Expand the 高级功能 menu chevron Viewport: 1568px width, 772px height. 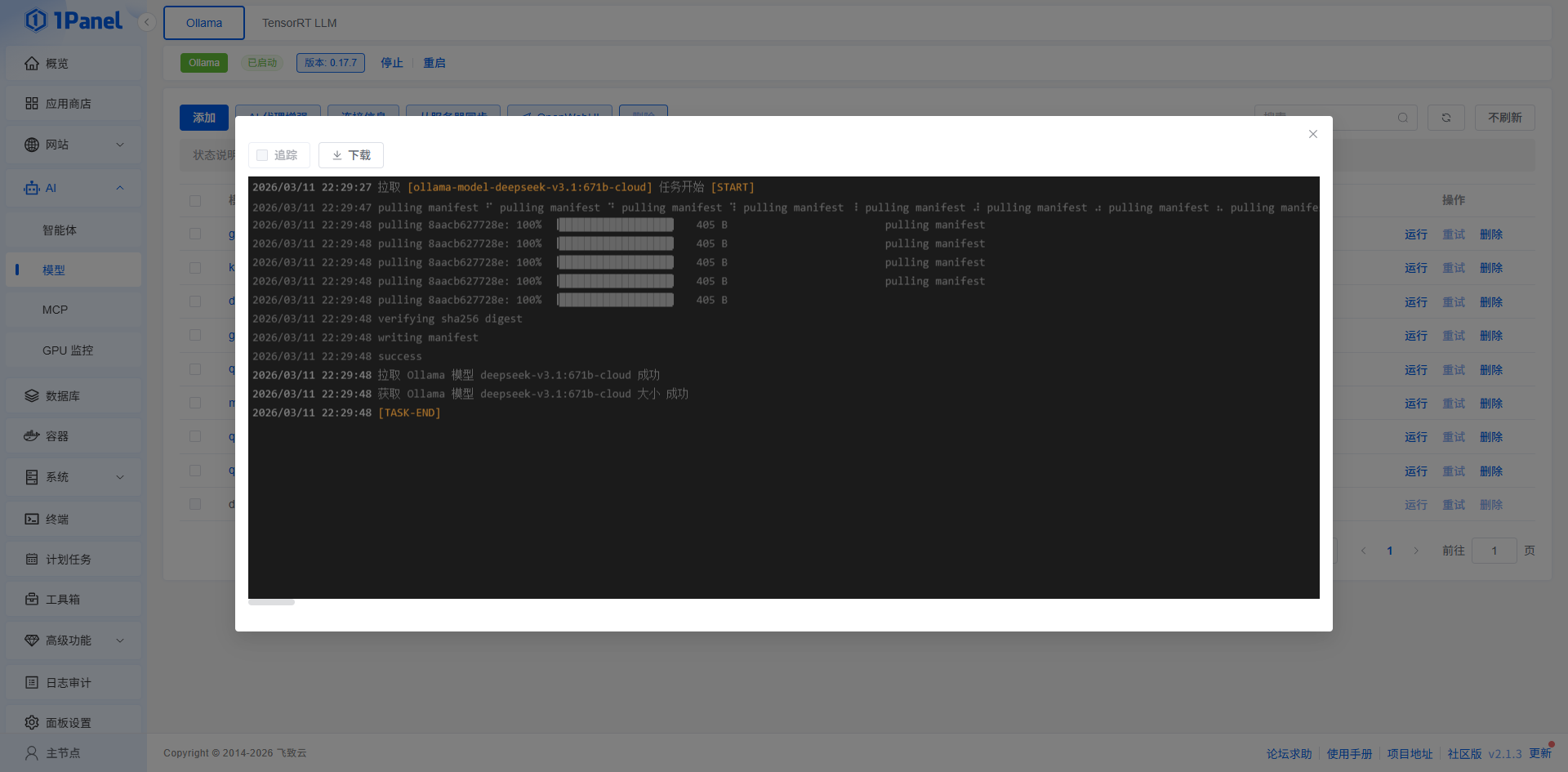tap(120, 640)
